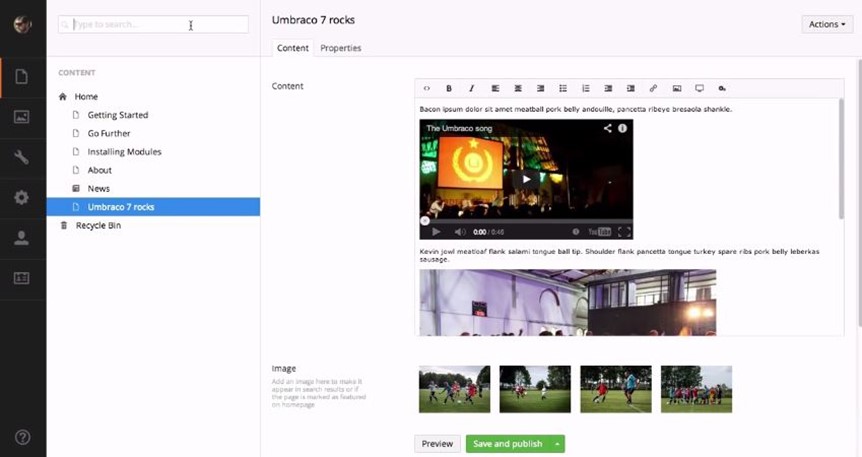The height and width of the screenshot is (457, 862).
Task: Open the Settings wrench section
Action: point(21,157)
